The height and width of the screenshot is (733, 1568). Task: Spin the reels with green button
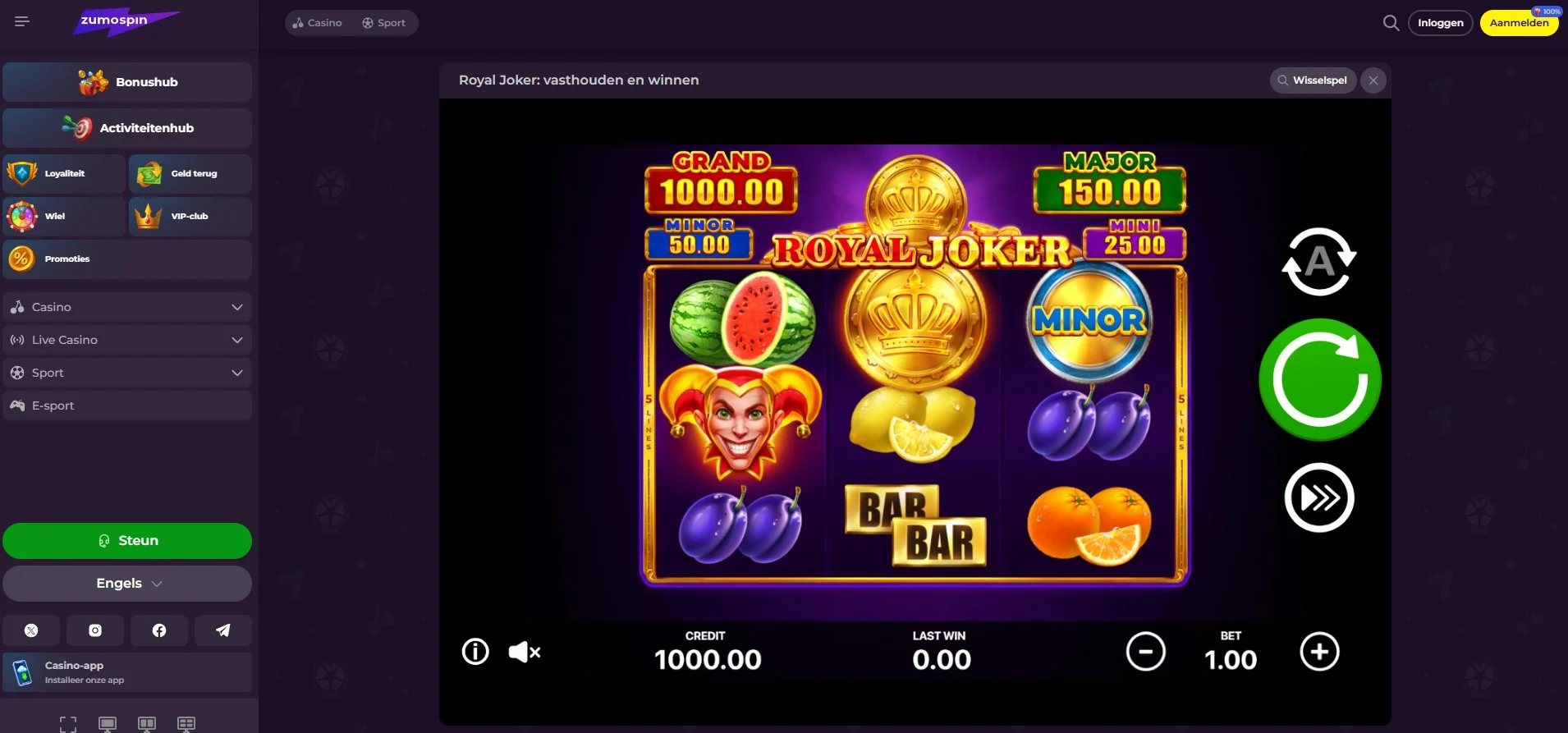[1320, 379]
